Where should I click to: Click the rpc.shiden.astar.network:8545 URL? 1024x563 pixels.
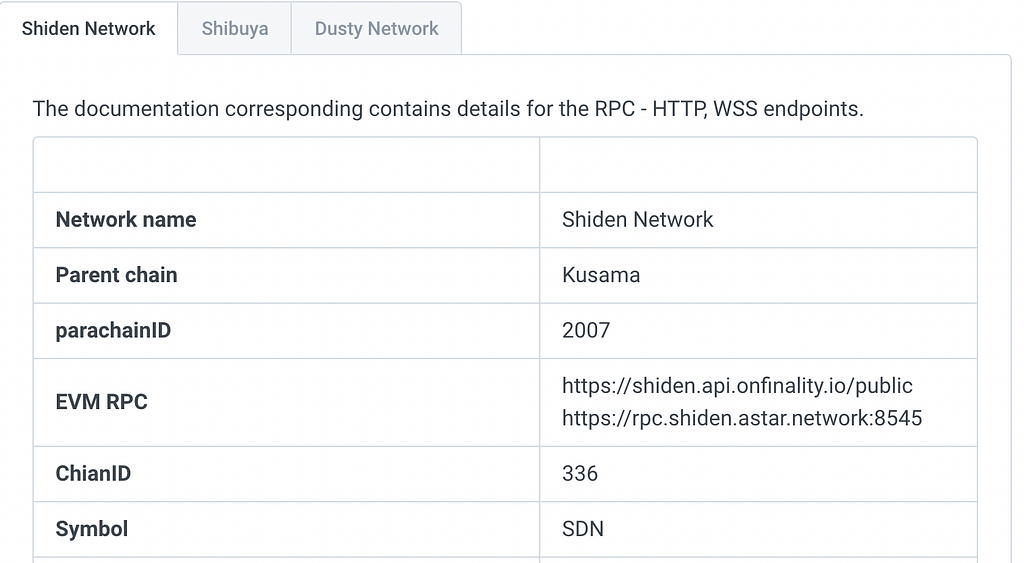click(742, 418)
